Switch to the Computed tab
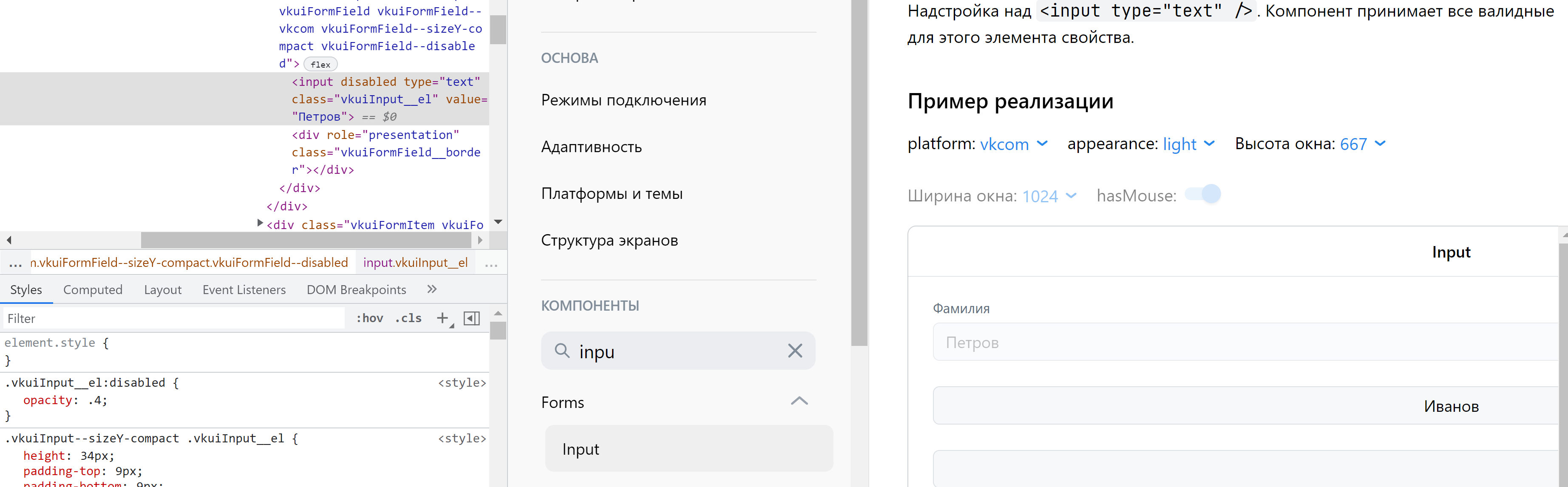This screenshot has width=1568, height=487. coord(93,290)
